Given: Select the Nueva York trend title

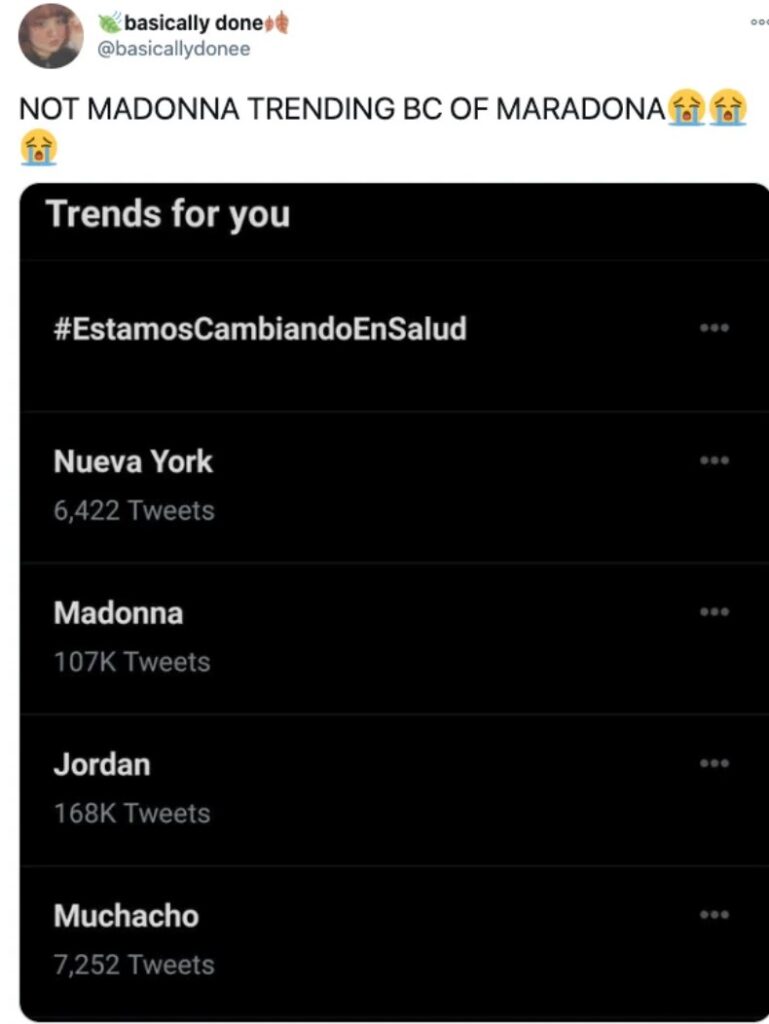Looking at the screenshot, I should pos(133,461).
